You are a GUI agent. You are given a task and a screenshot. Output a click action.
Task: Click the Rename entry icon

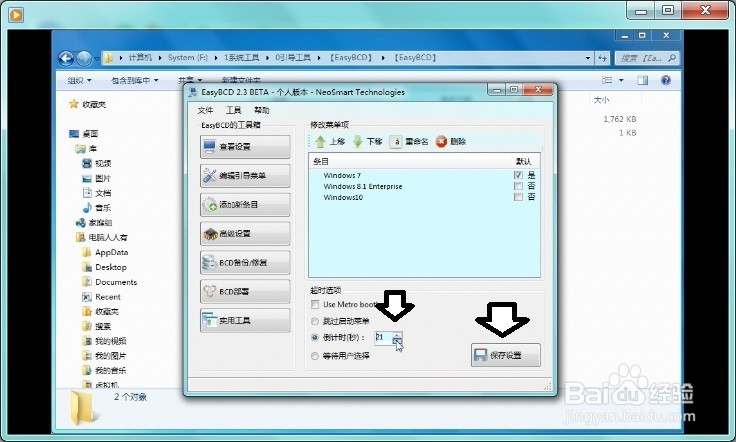[x=396, y=141]
